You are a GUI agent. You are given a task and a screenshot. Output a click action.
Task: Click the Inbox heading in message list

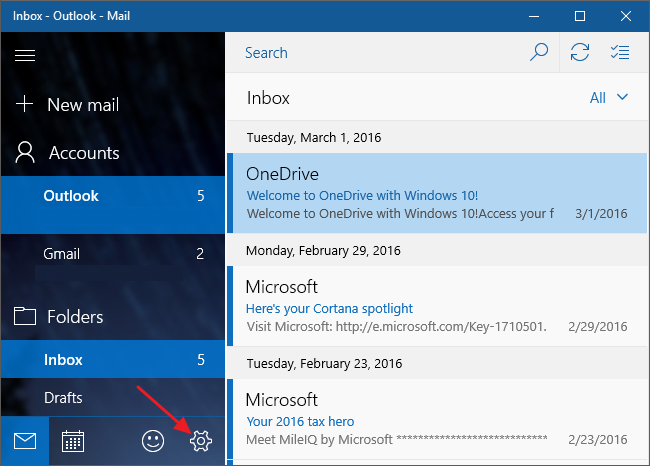click(268, 98)
